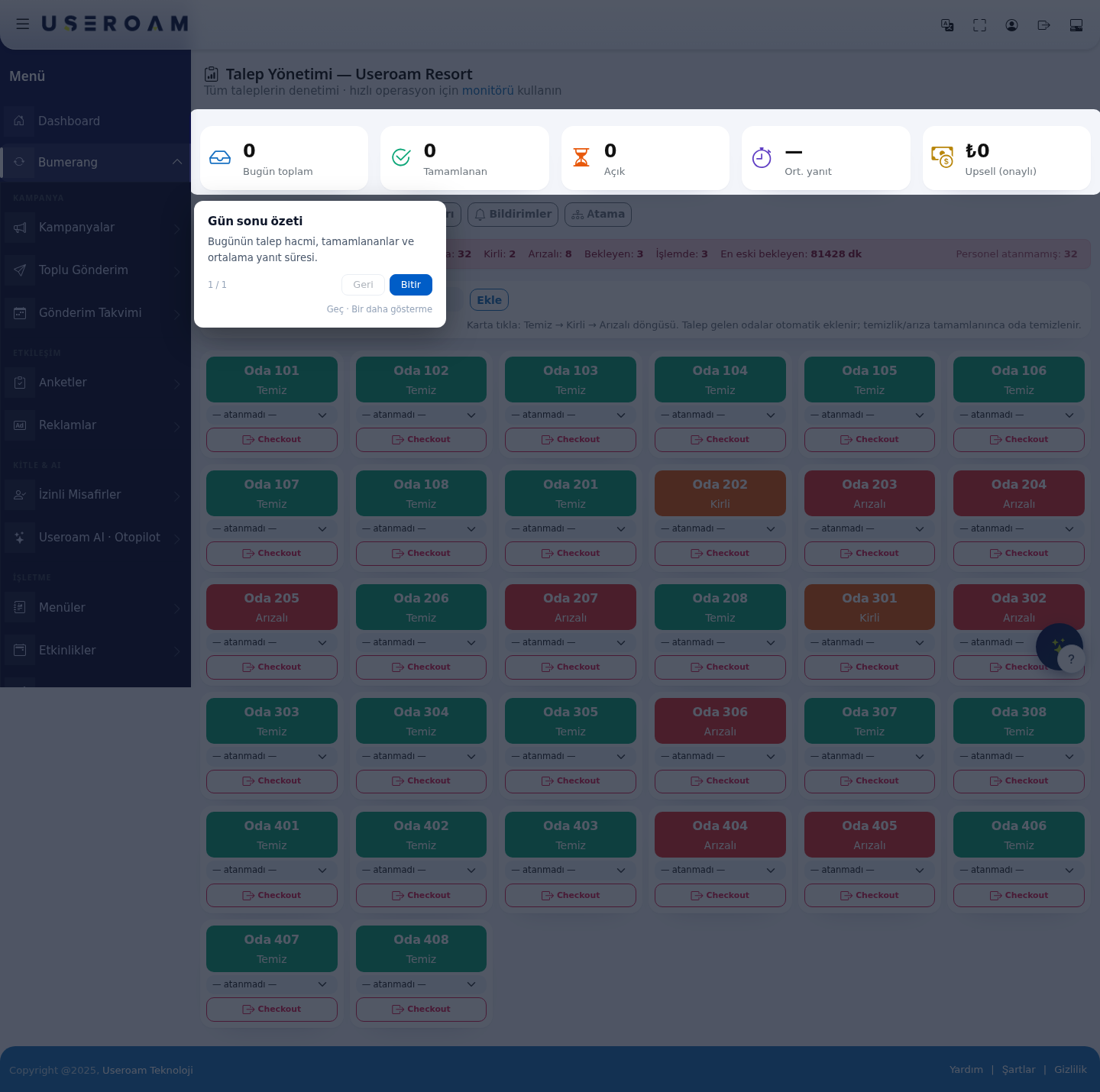Toggle status of Oda 203 Arızalı card
This screenshot has width=1100, height=1092.
tap(869, 493)
